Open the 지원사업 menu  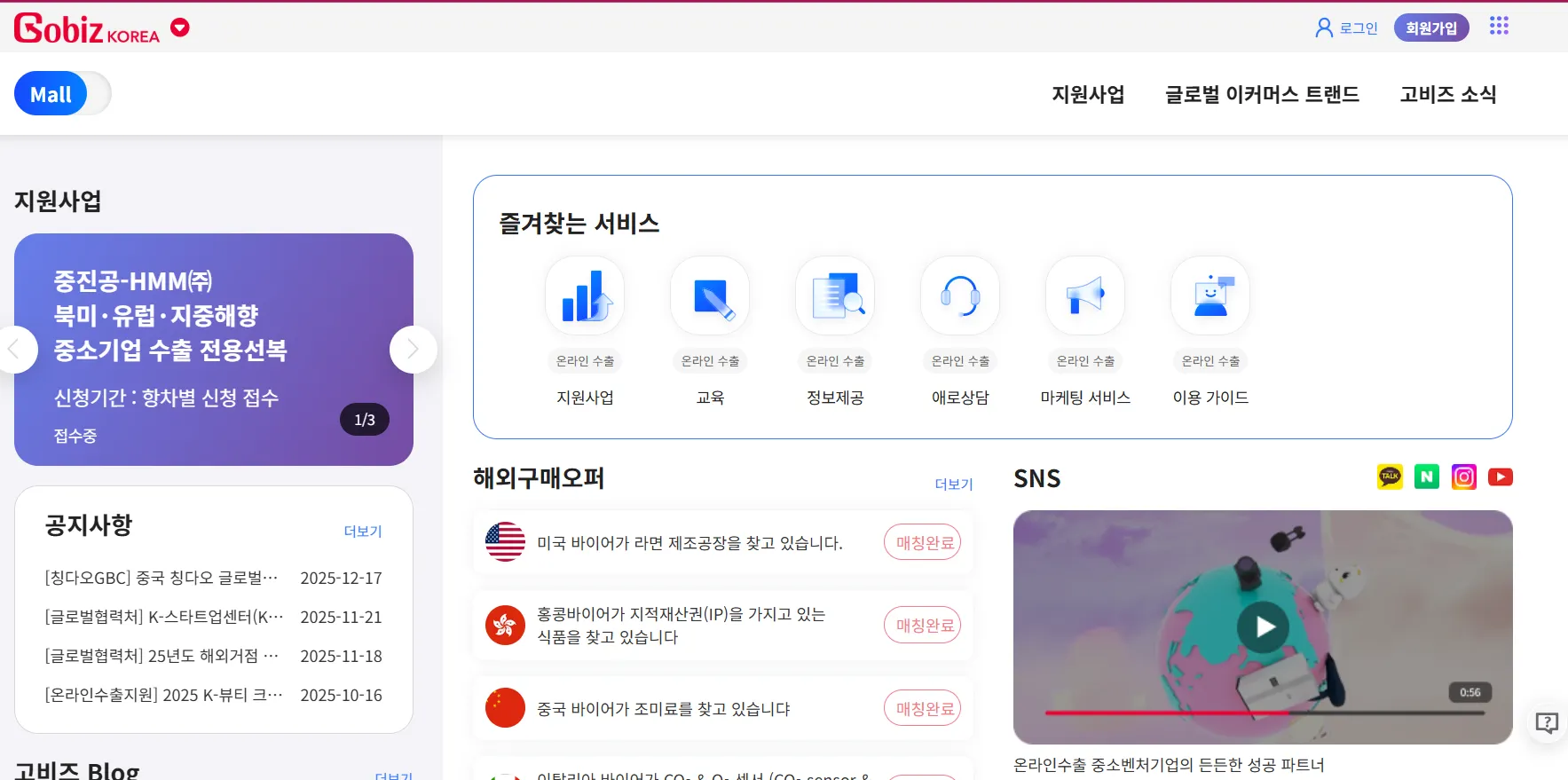pyautogui.click(x=1088, y=94)
